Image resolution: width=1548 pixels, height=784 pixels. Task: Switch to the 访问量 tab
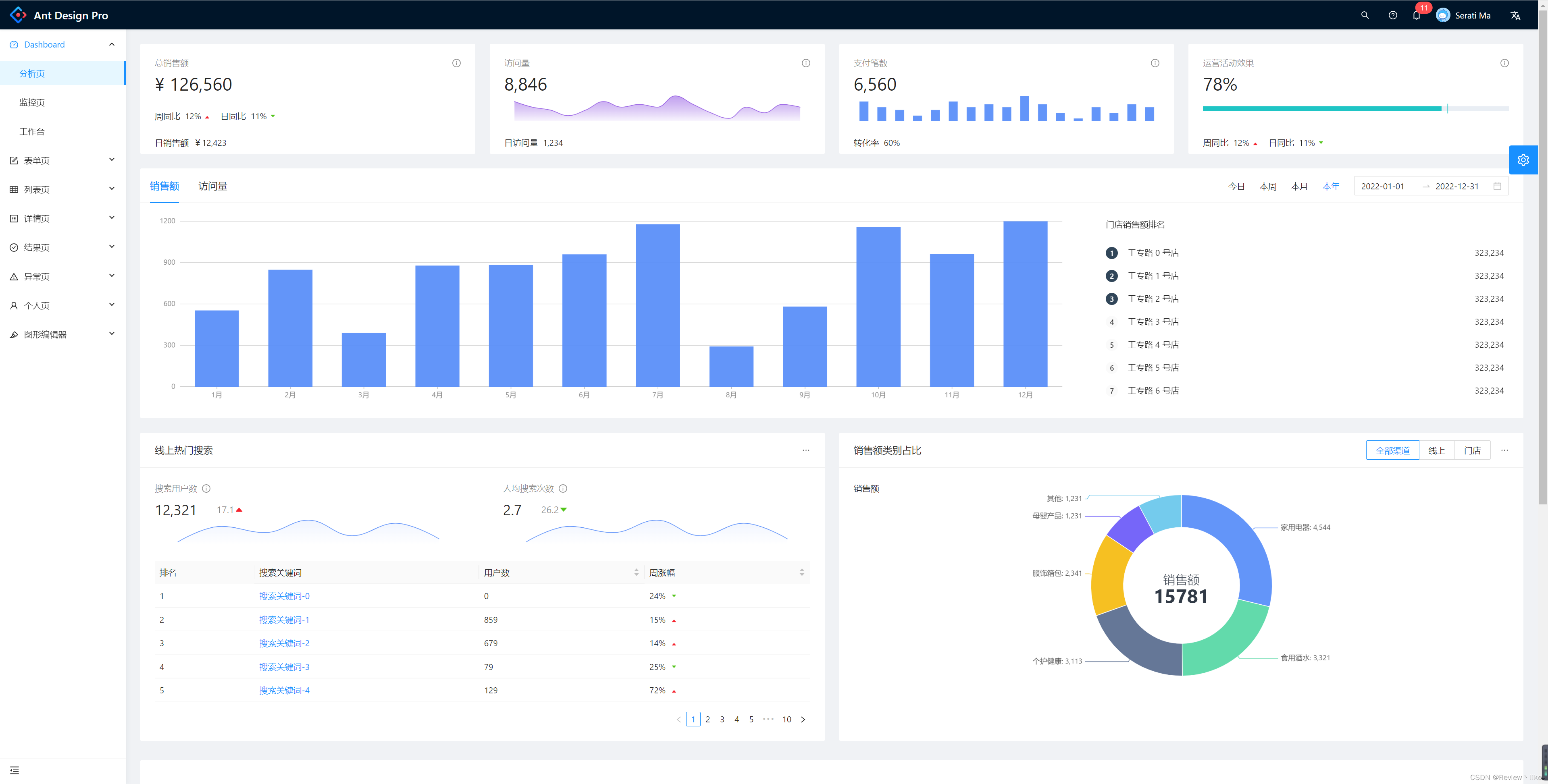[213, 186]
